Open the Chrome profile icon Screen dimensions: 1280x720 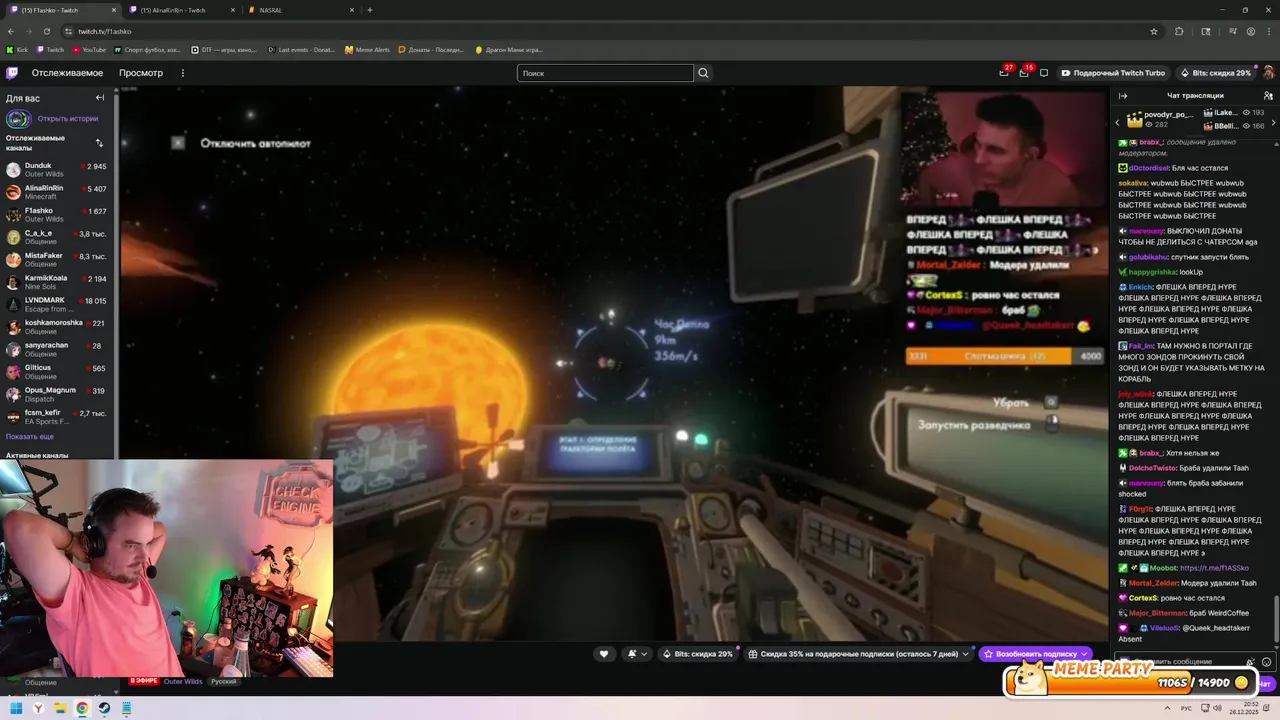pyautogui.click(x=1251, y=31)
